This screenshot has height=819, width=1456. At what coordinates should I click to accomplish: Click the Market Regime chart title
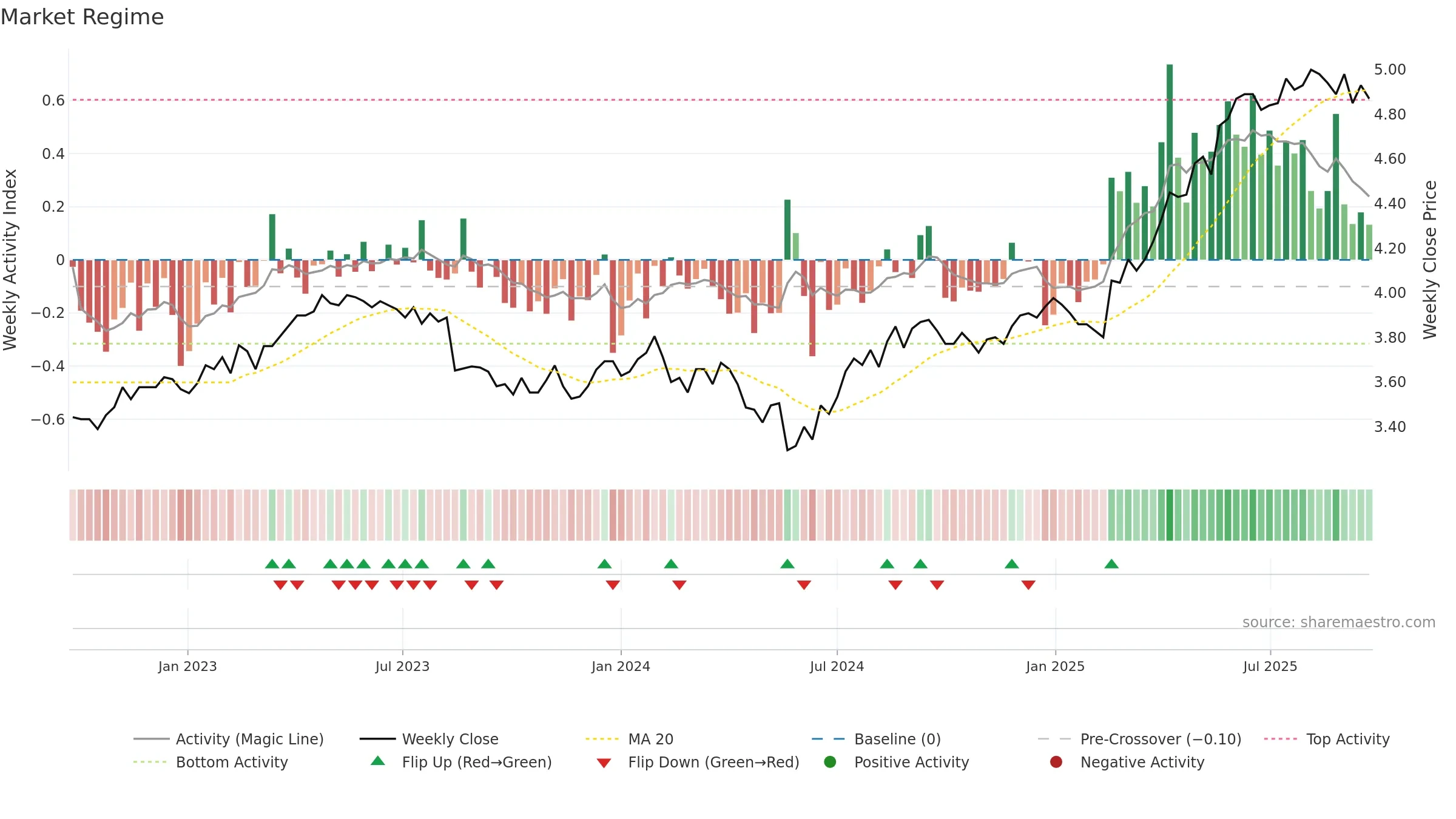tap(82, 17)
